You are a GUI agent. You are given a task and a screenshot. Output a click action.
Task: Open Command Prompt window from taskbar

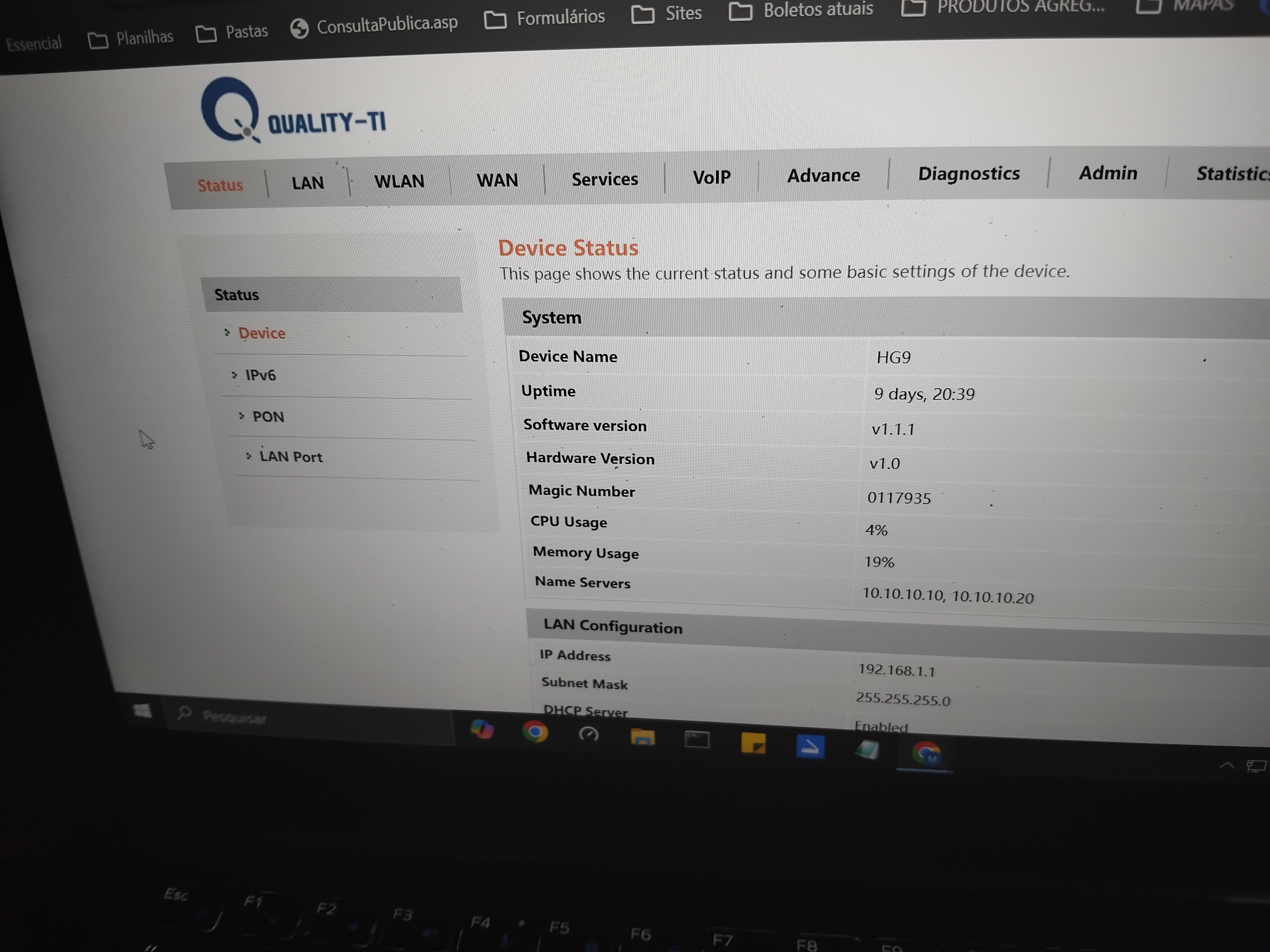pyautogui.click(x=697, y=740)
